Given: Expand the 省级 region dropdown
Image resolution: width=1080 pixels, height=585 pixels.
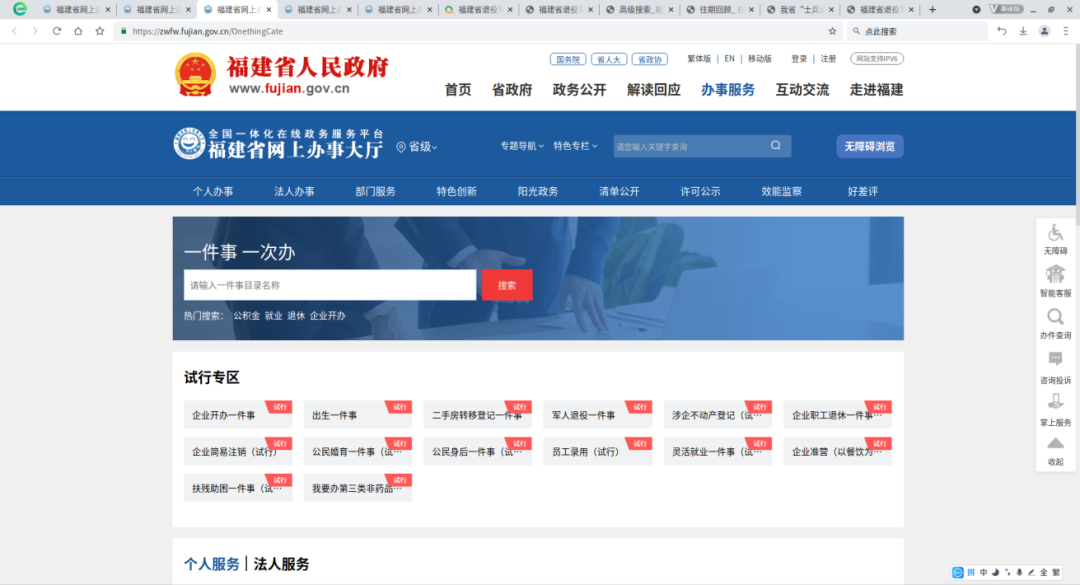Looking at the screenshot, I should coord(418,147).
